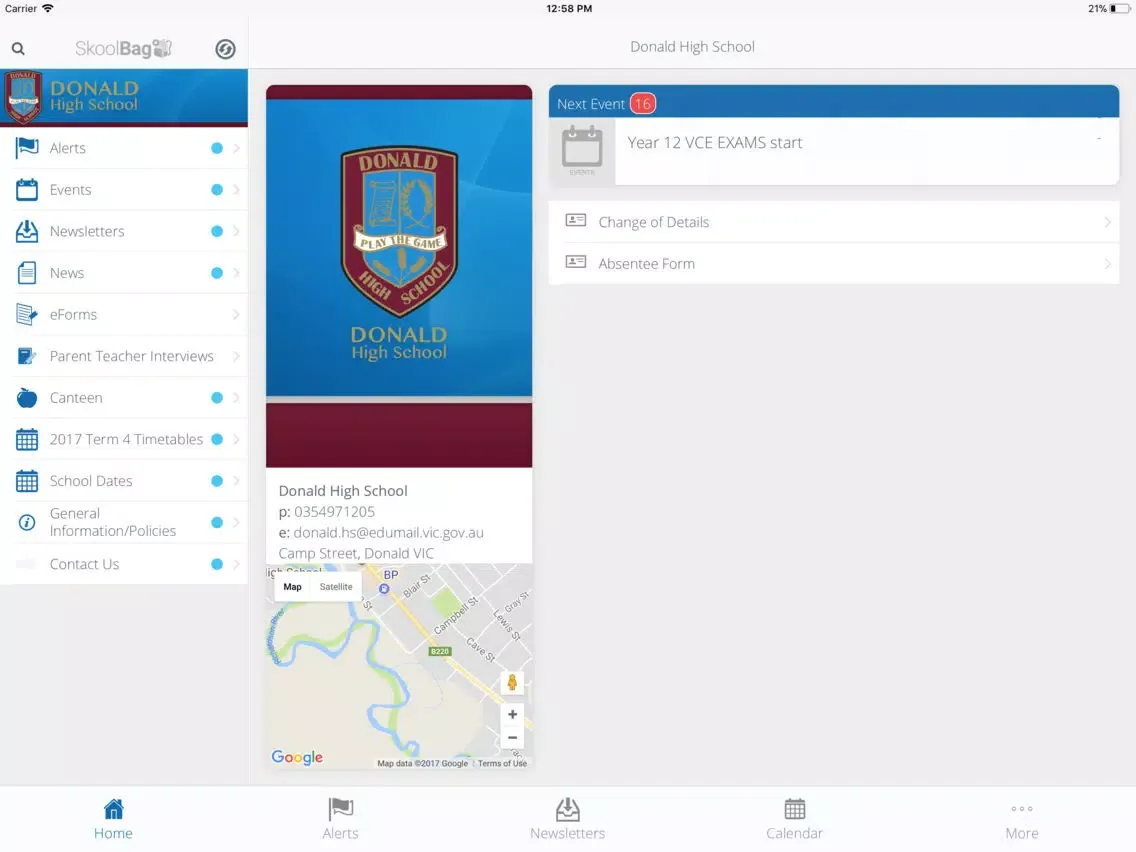Open General Information/Policies

124,522
